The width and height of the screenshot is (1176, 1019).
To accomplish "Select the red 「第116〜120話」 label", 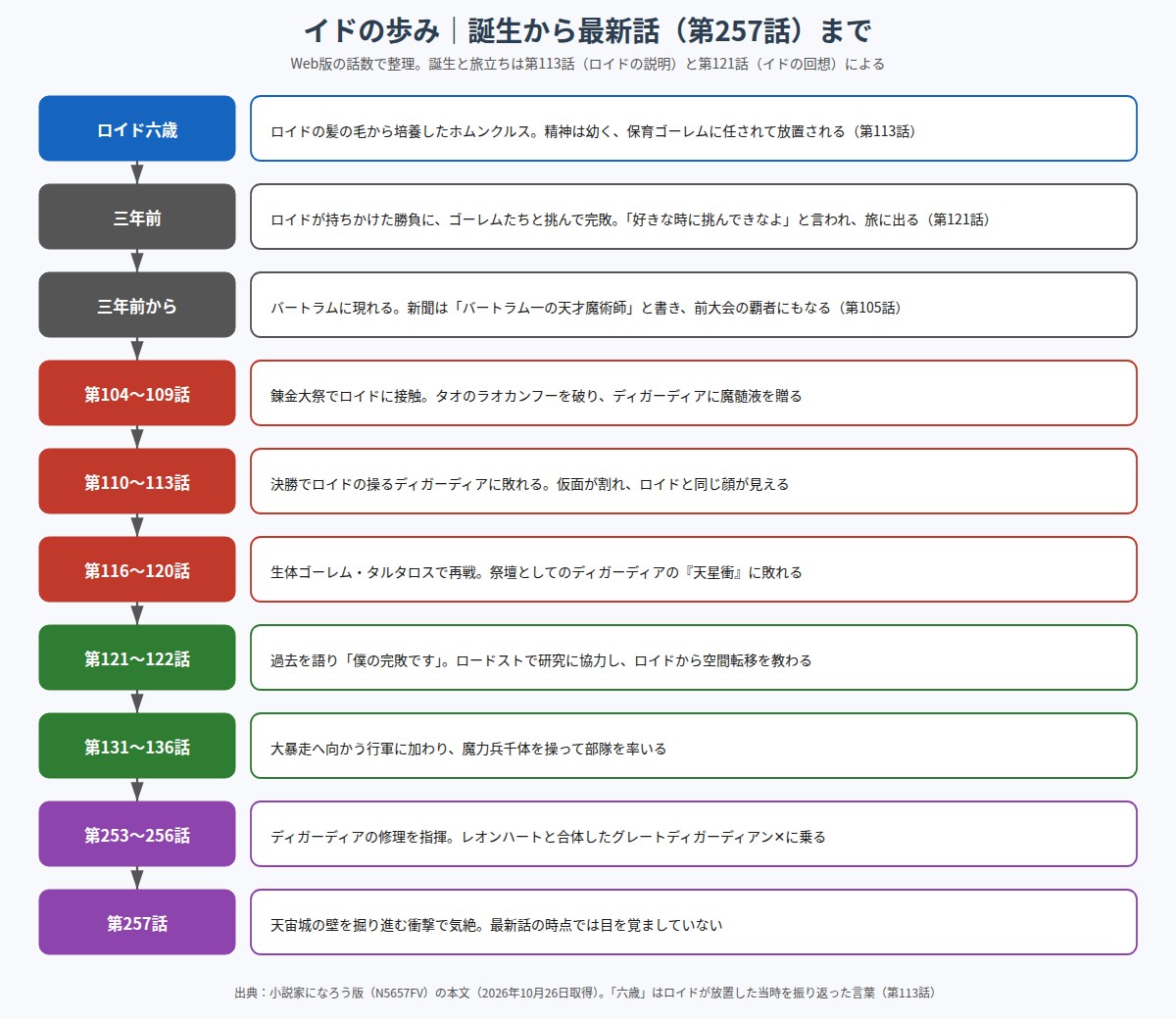I will tap(137, 569).
